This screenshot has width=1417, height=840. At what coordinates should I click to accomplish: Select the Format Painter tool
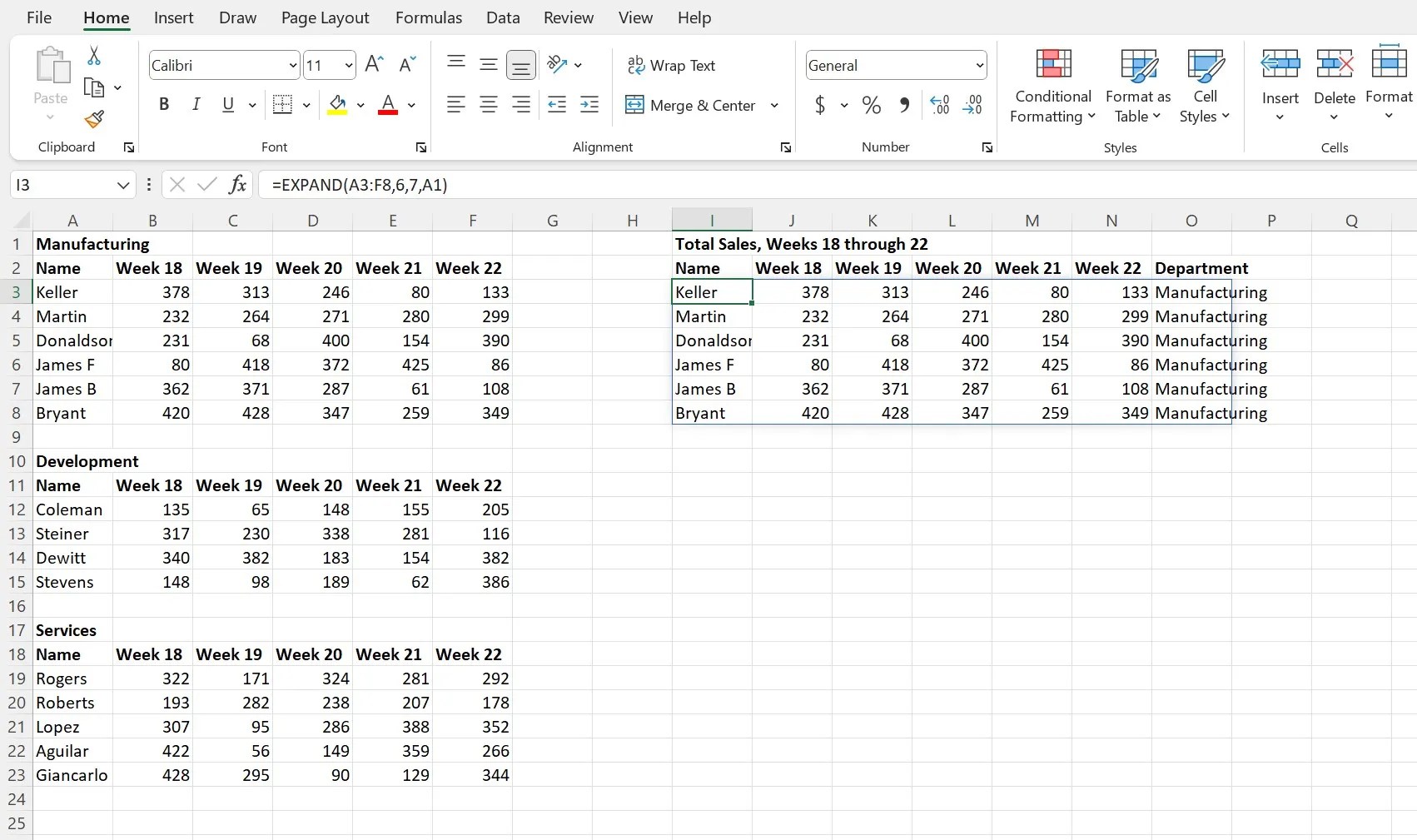[x=92, y=120]
